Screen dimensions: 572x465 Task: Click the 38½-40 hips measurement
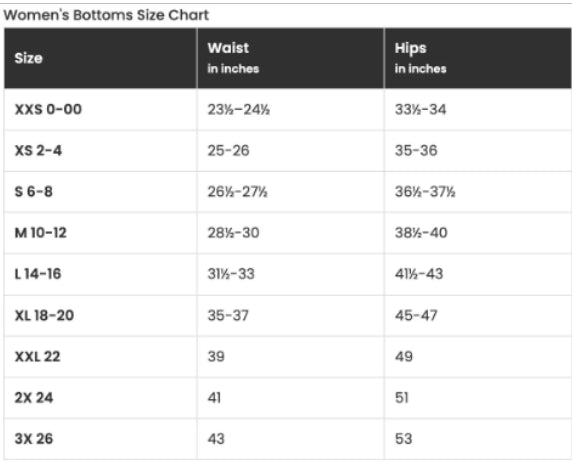[x=421, y=233]
